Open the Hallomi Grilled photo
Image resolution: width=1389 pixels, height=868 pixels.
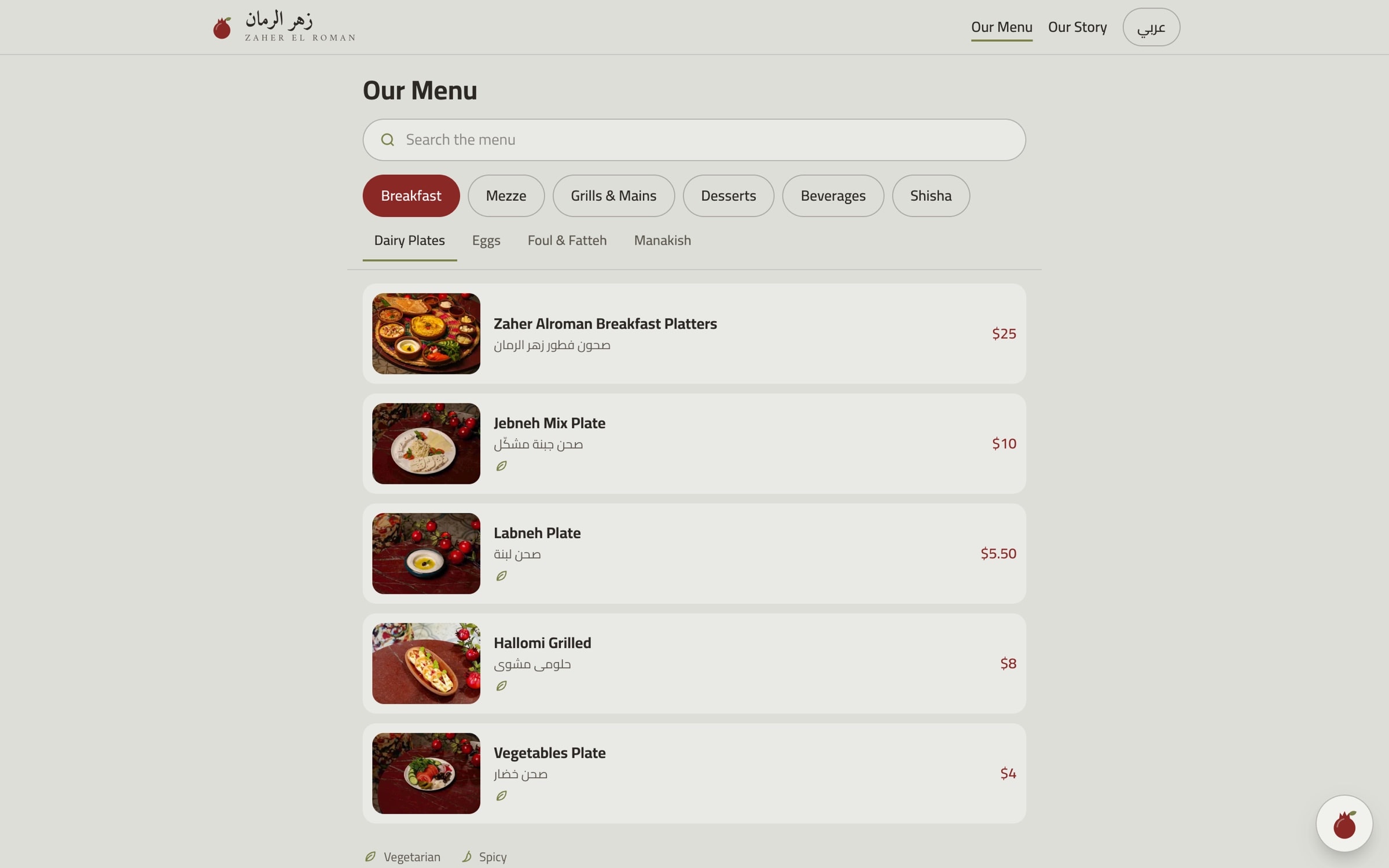426,663
